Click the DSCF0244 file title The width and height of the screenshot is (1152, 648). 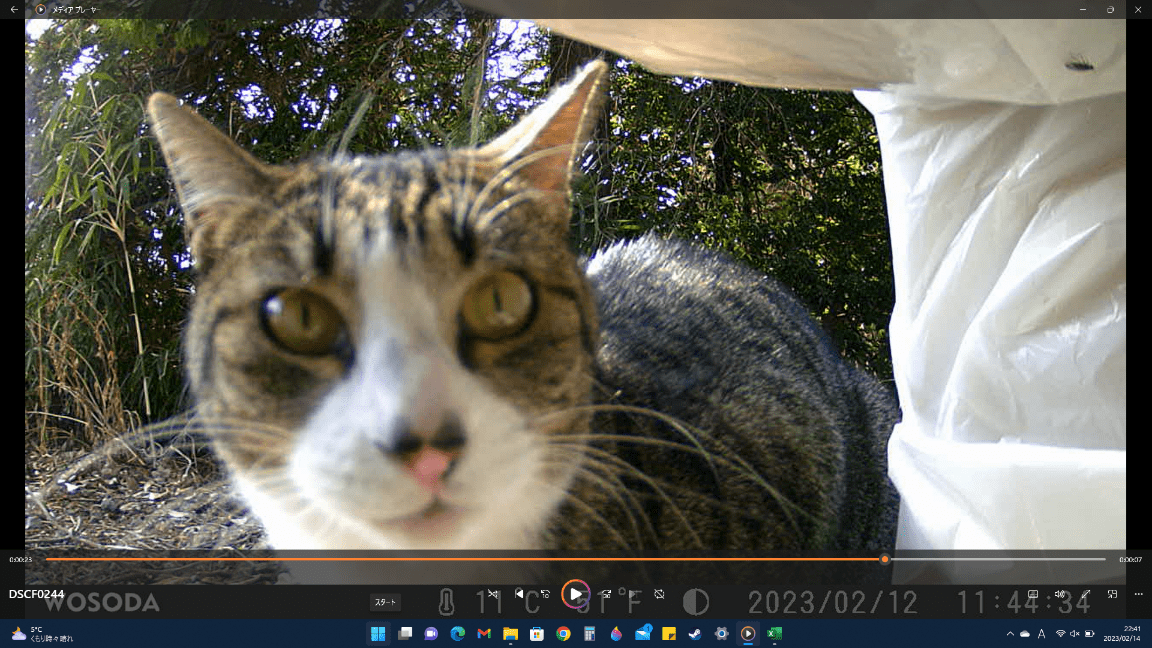pos(37,594)
